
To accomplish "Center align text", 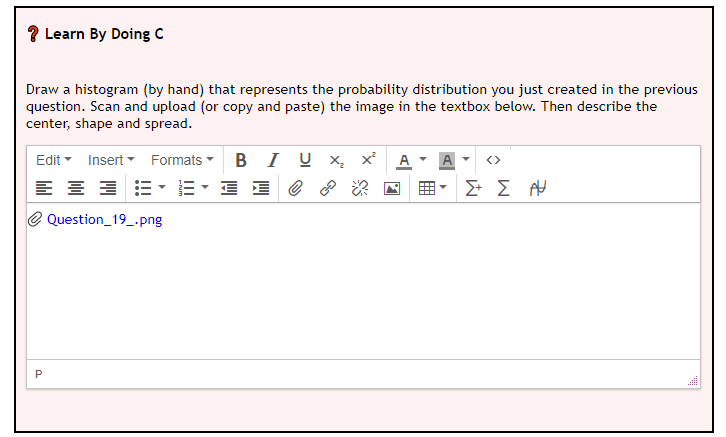I will pyautogui.click(x=76, y=188).
